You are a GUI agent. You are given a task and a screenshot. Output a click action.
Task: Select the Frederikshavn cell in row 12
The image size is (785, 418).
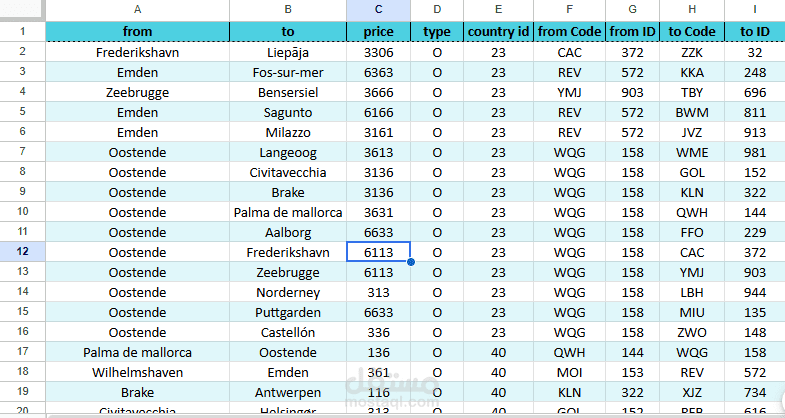(288, 252)
